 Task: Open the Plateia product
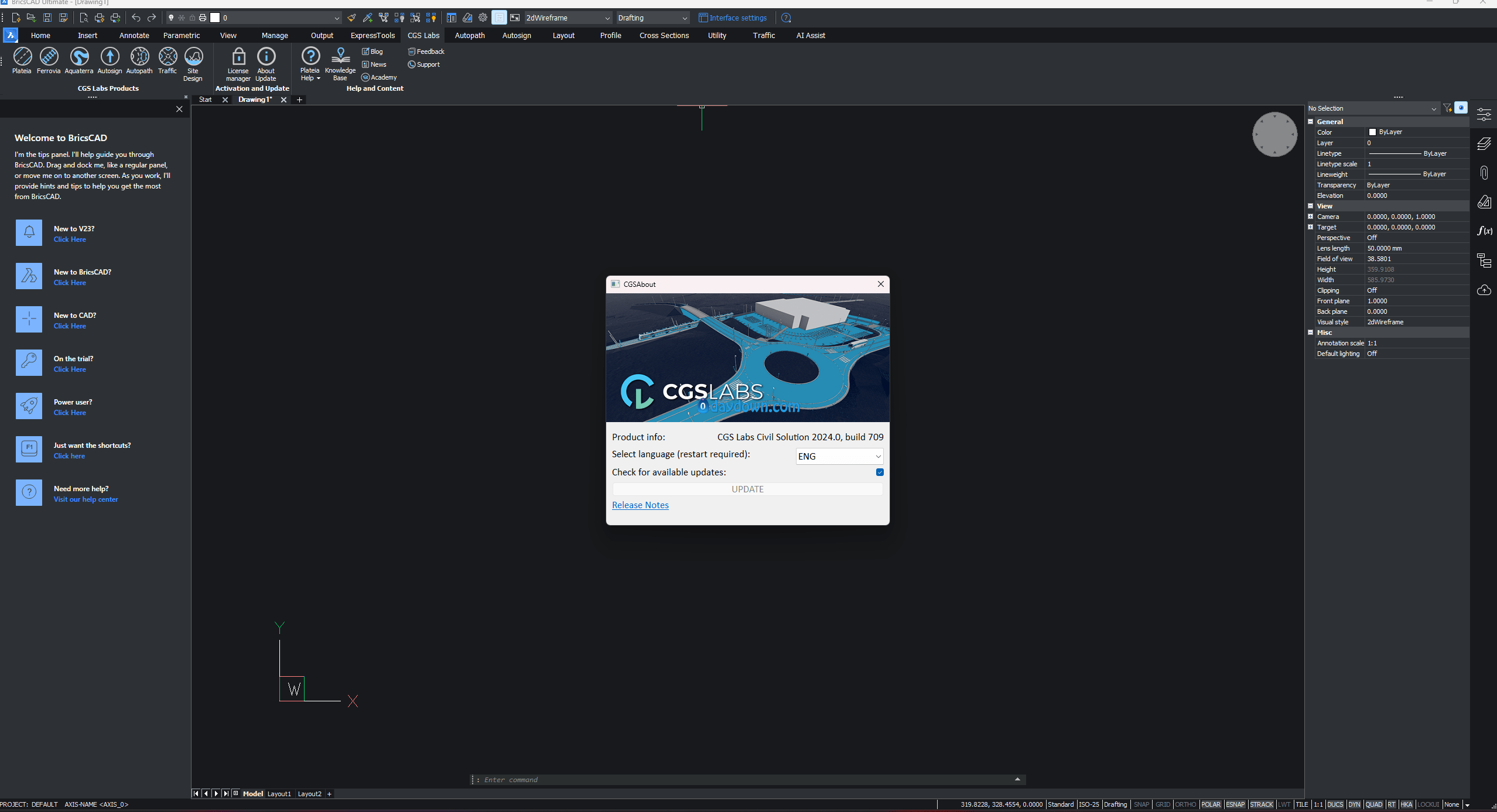(22, 60)
